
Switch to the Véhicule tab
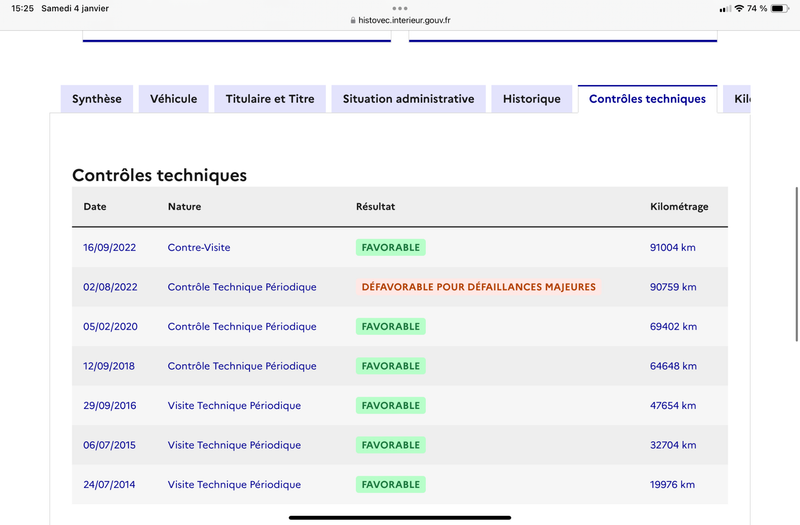[x=173, y=99]
